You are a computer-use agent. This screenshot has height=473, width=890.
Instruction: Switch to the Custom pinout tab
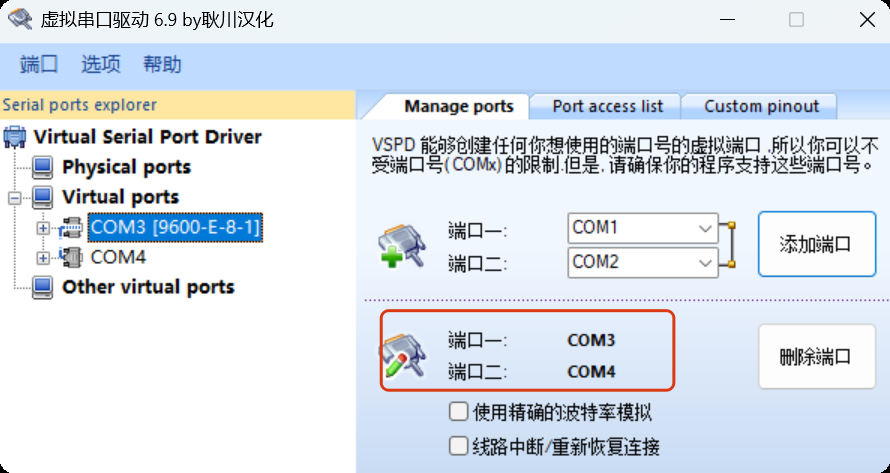[761, 106]
